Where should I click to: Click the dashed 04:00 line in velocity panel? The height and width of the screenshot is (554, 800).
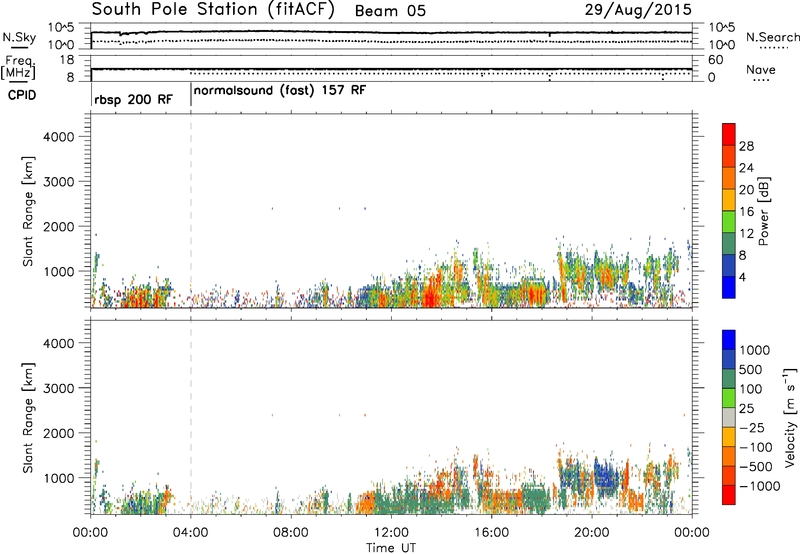(191, 417)
